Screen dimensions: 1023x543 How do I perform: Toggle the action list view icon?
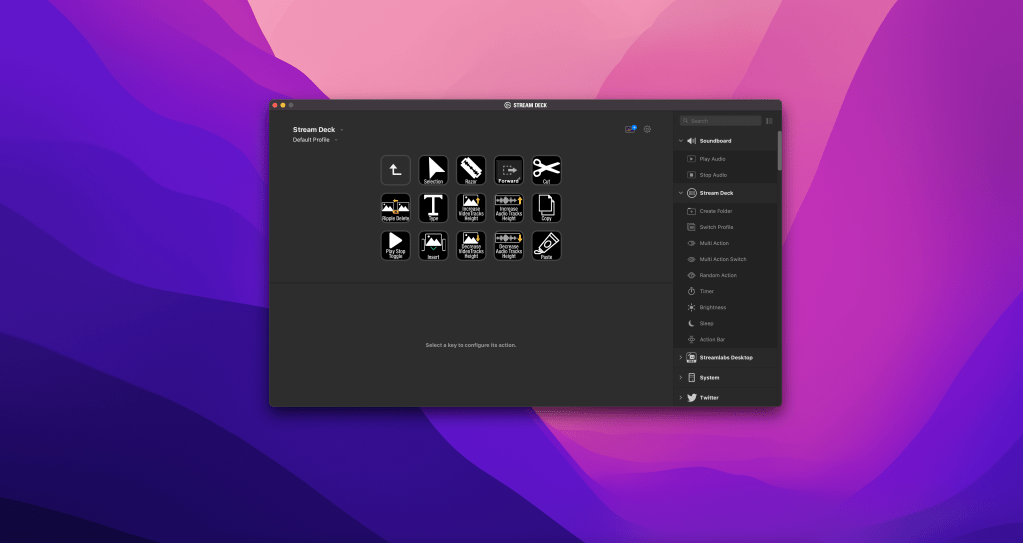point(769,121)
